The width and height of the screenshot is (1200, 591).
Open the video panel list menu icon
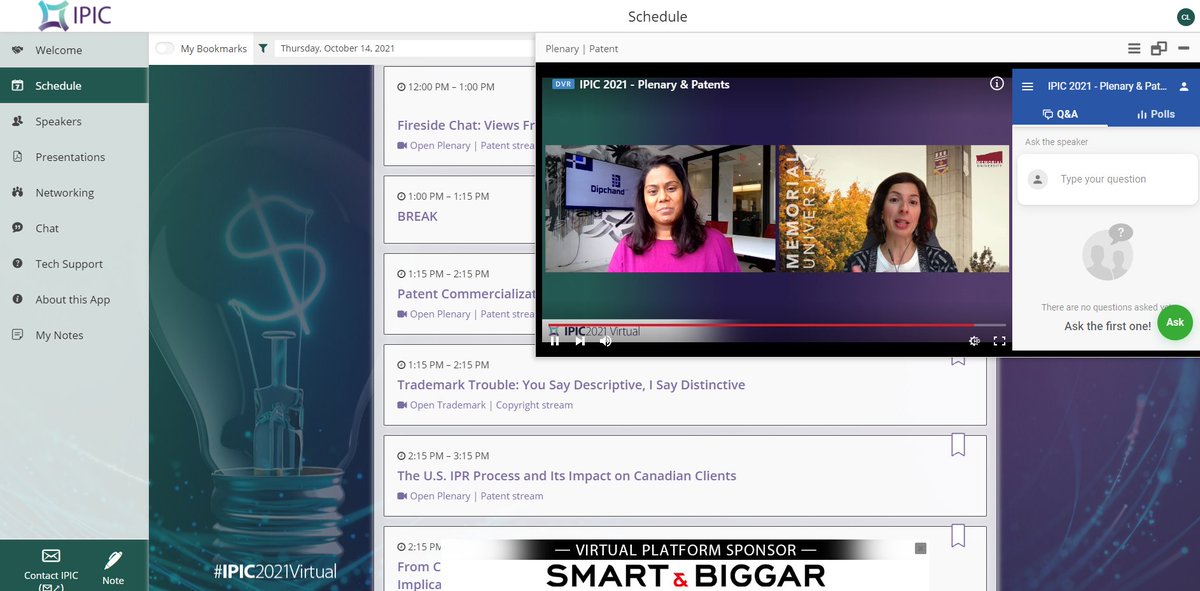[x=1134, y=48]
